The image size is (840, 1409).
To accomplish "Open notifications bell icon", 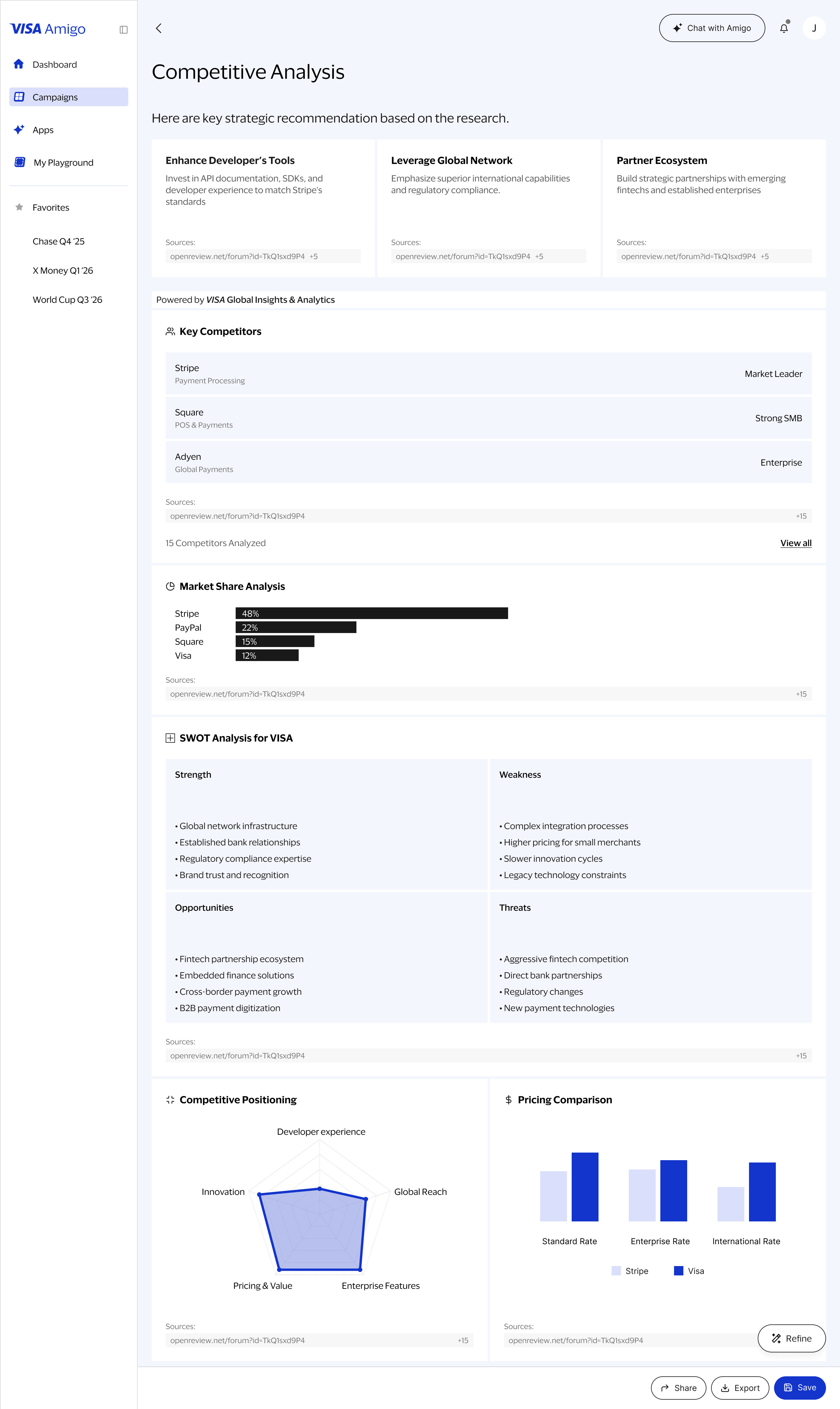I will [x=783, y=28].
